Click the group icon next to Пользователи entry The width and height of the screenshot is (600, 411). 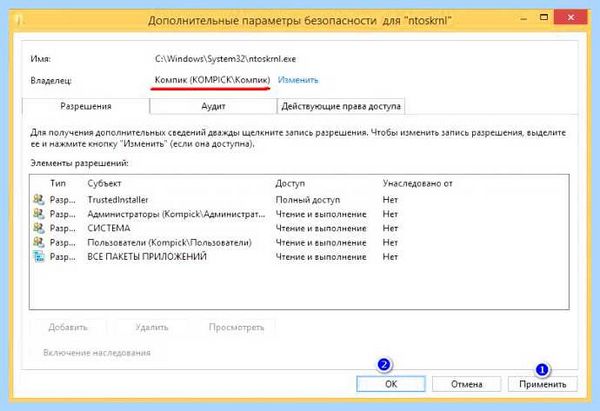click(x=39, y=242)
